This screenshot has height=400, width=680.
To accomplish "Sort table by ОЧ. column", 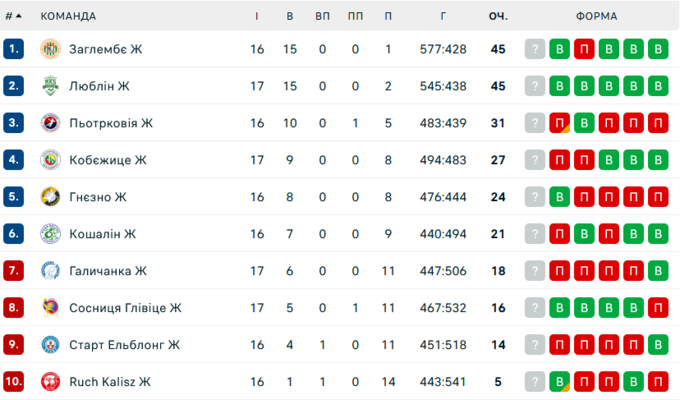I will click(x=498, y=16).
